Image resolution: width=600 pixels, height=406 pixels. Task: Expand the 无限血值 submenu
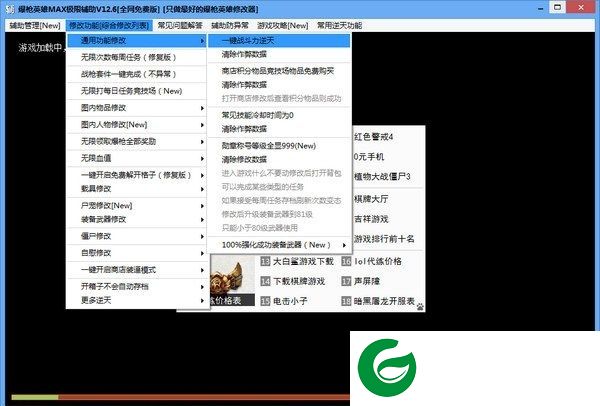137,158
